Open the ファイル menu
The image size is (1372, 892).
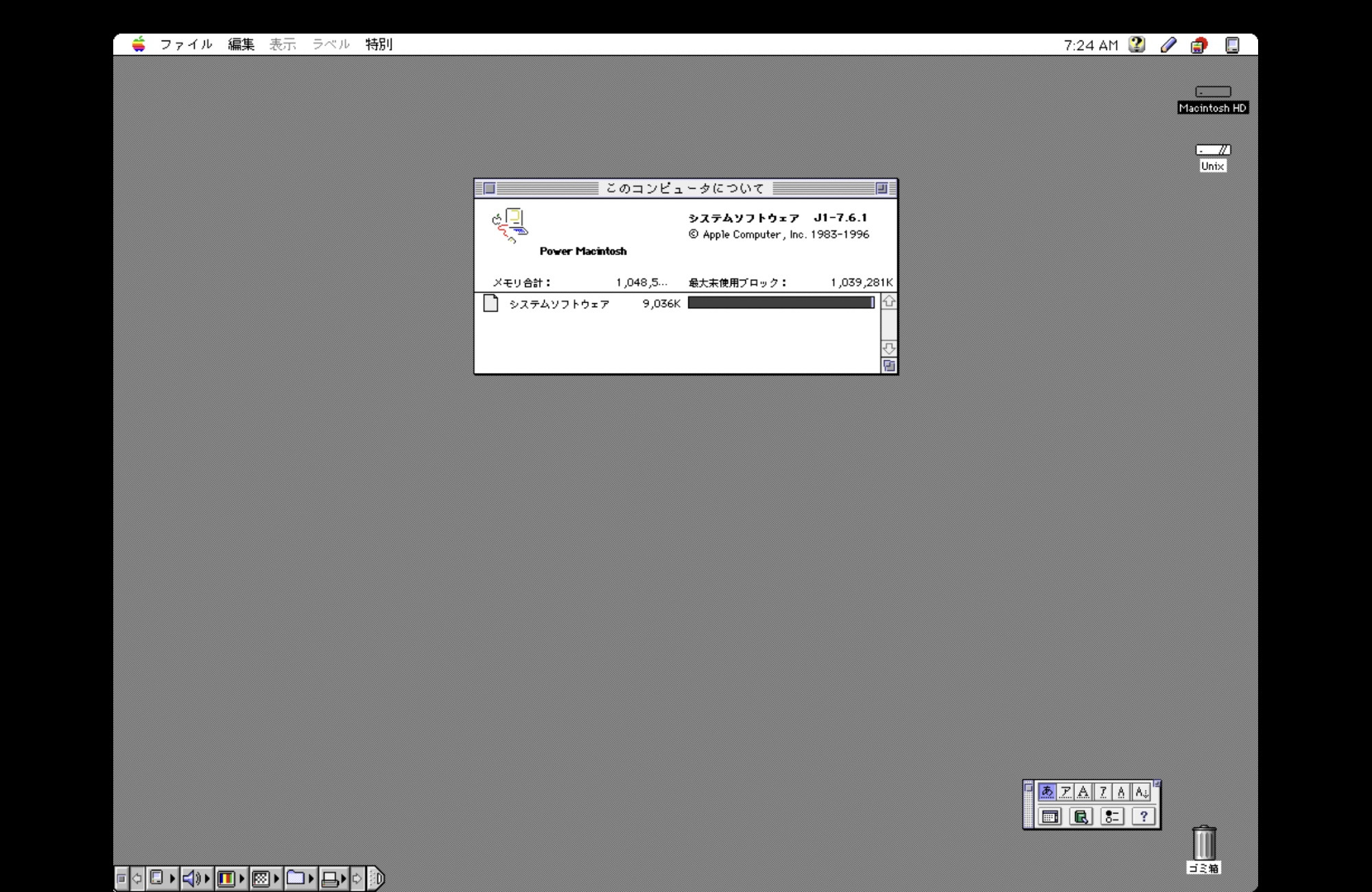coord(186,45)
